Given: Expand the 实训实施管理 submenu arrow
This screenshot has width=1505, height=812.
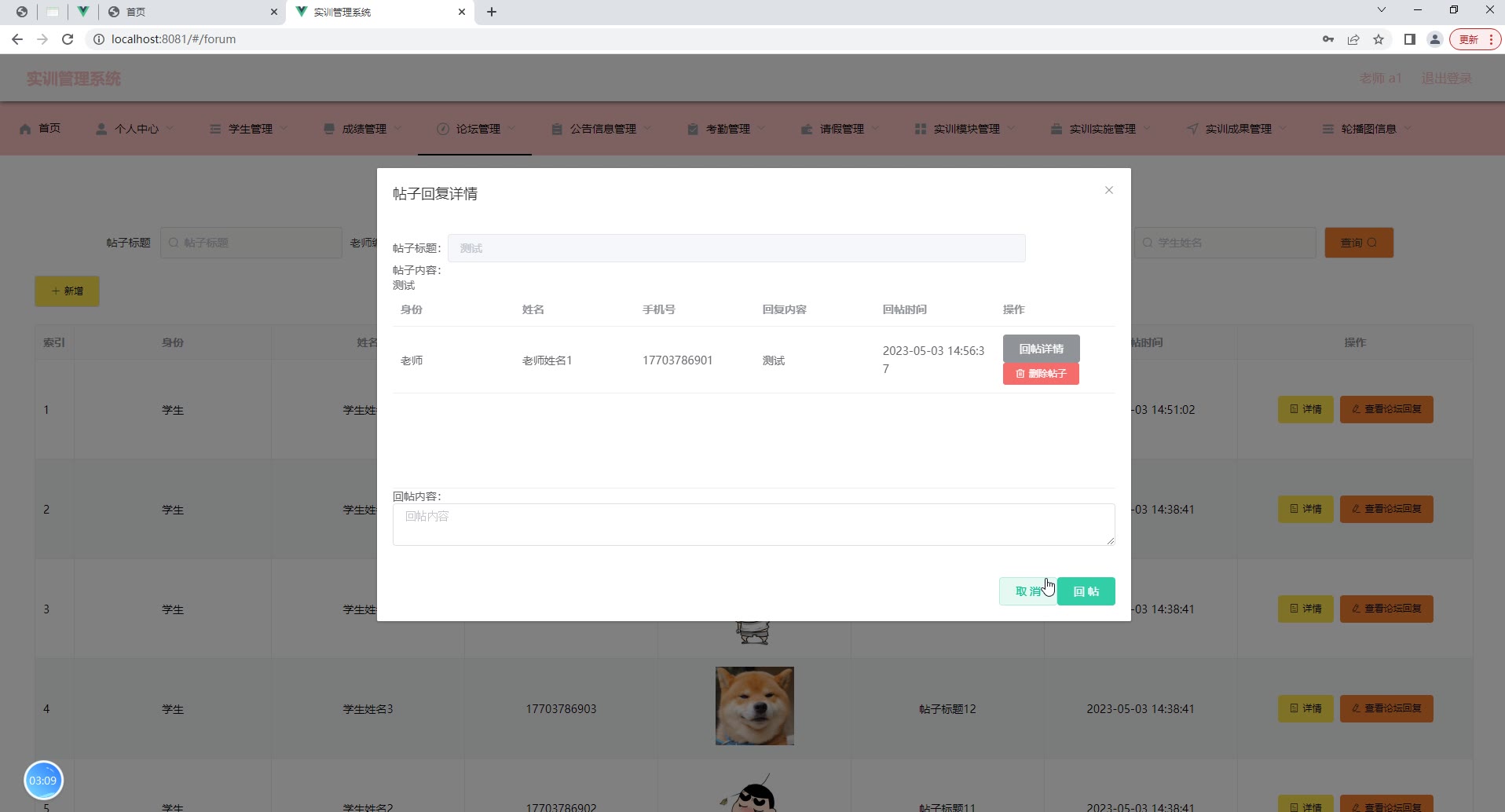Looking at the screenshot, I should pyautogui.click(x=1147, y=129).
